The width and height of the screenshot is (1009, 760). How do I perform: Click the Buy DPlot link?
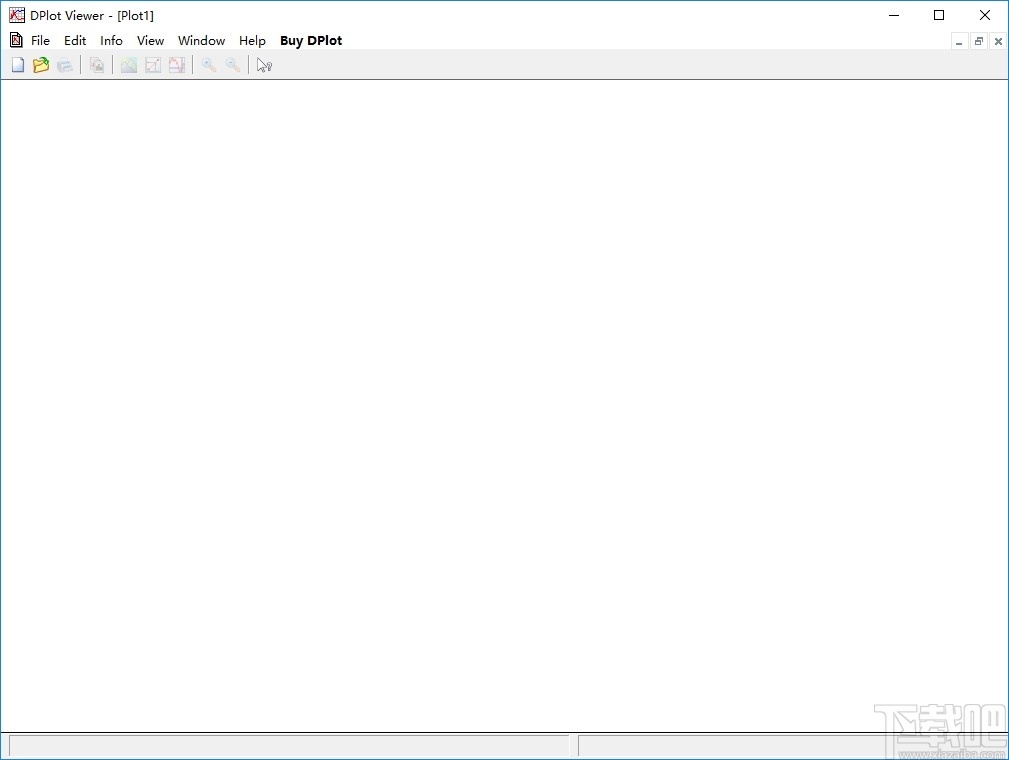point(311,40)
